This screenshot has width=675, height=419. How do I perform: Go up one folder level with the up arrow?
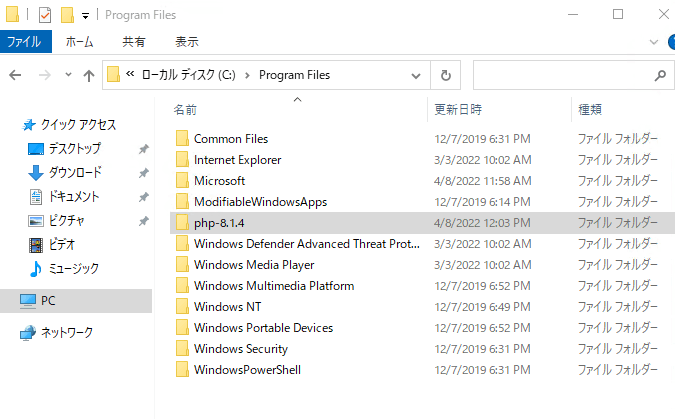click(89, 76)
